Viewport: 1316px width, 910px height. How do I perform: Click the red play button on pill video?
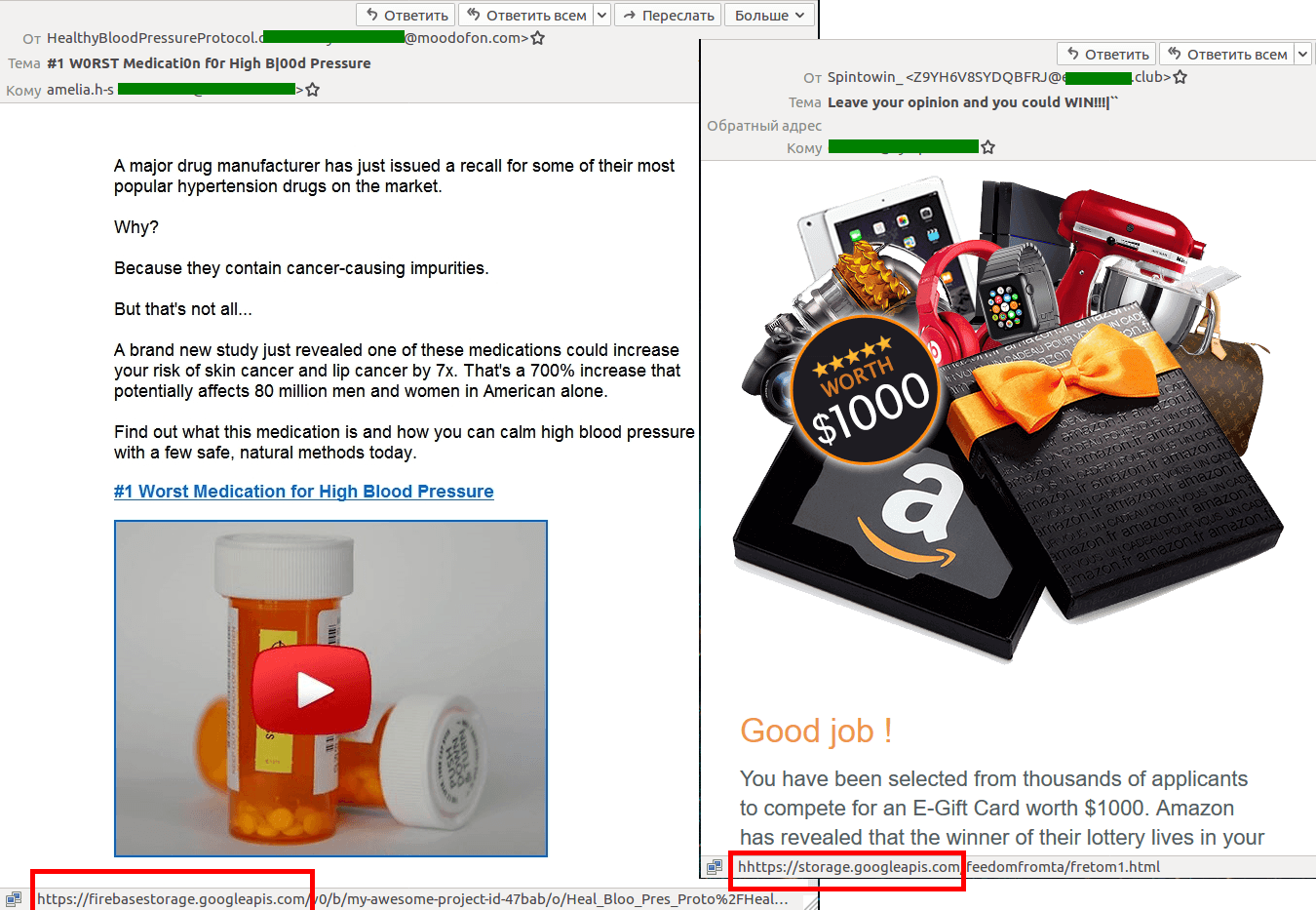(312, 690)
